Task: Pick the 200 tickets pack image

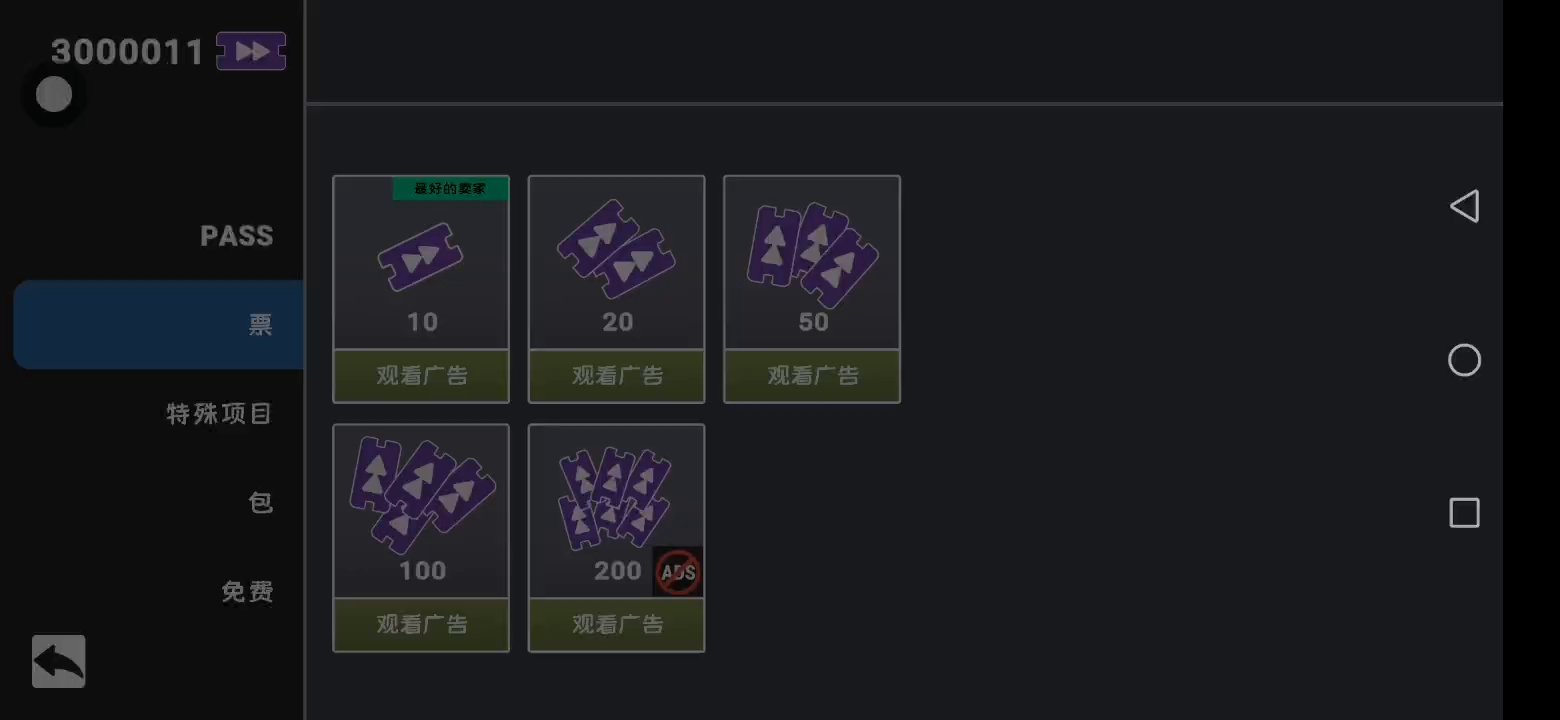Action: (616, 499)
